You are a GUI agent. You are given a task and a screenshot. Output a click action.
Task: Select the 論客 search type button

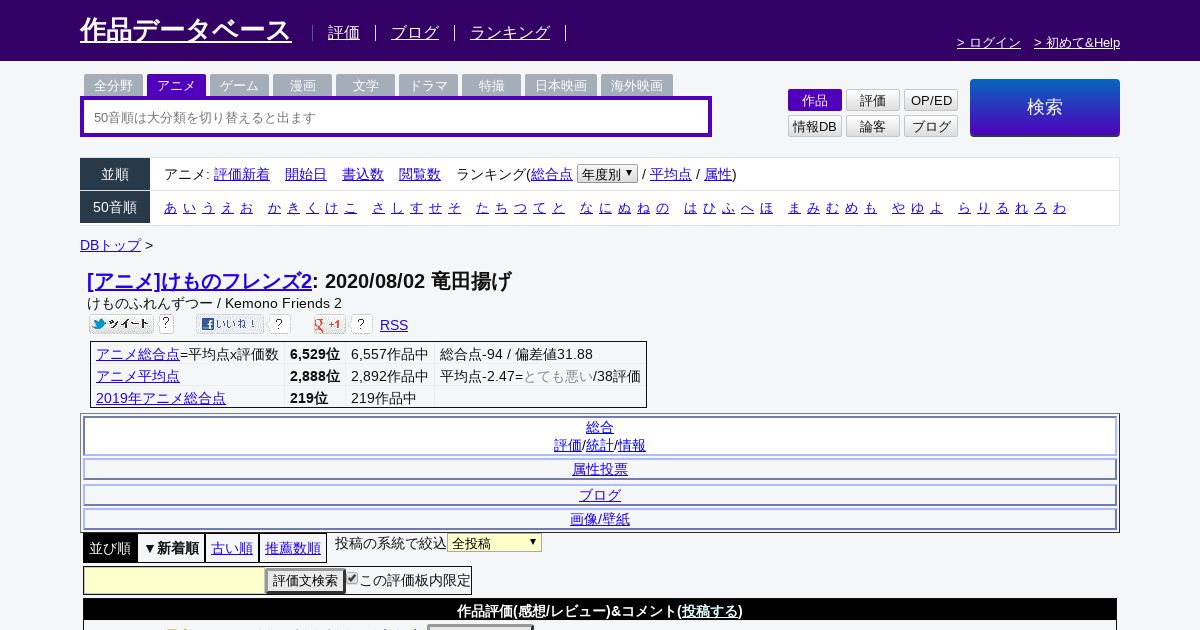(873, 126)
